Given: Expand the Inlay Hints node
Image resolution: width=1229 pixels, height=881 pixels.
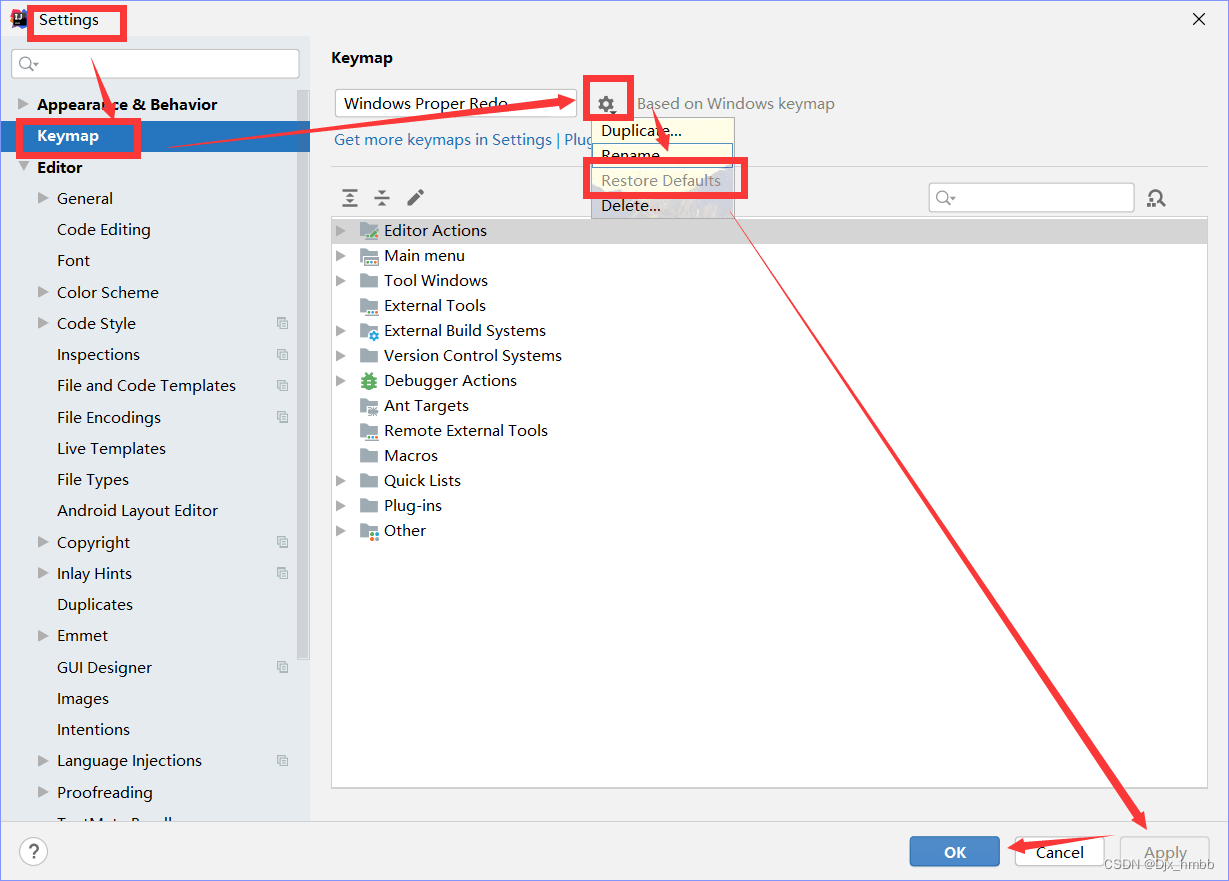Looking at the screenshot, I should click(x=43, y=573).
